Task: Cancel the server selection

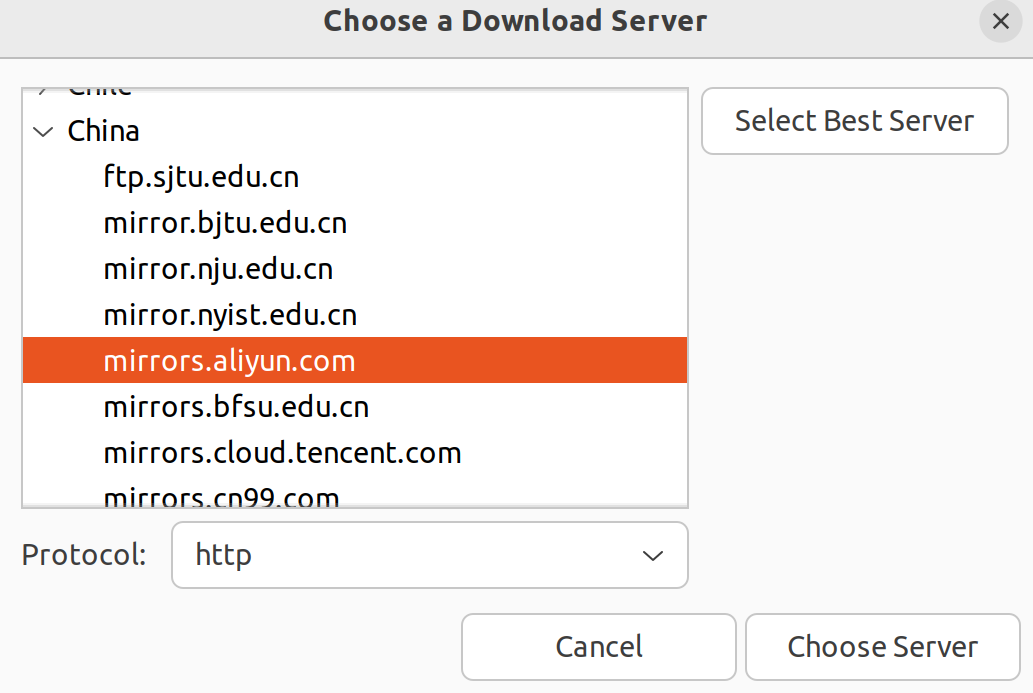Action: click(598, 647)
